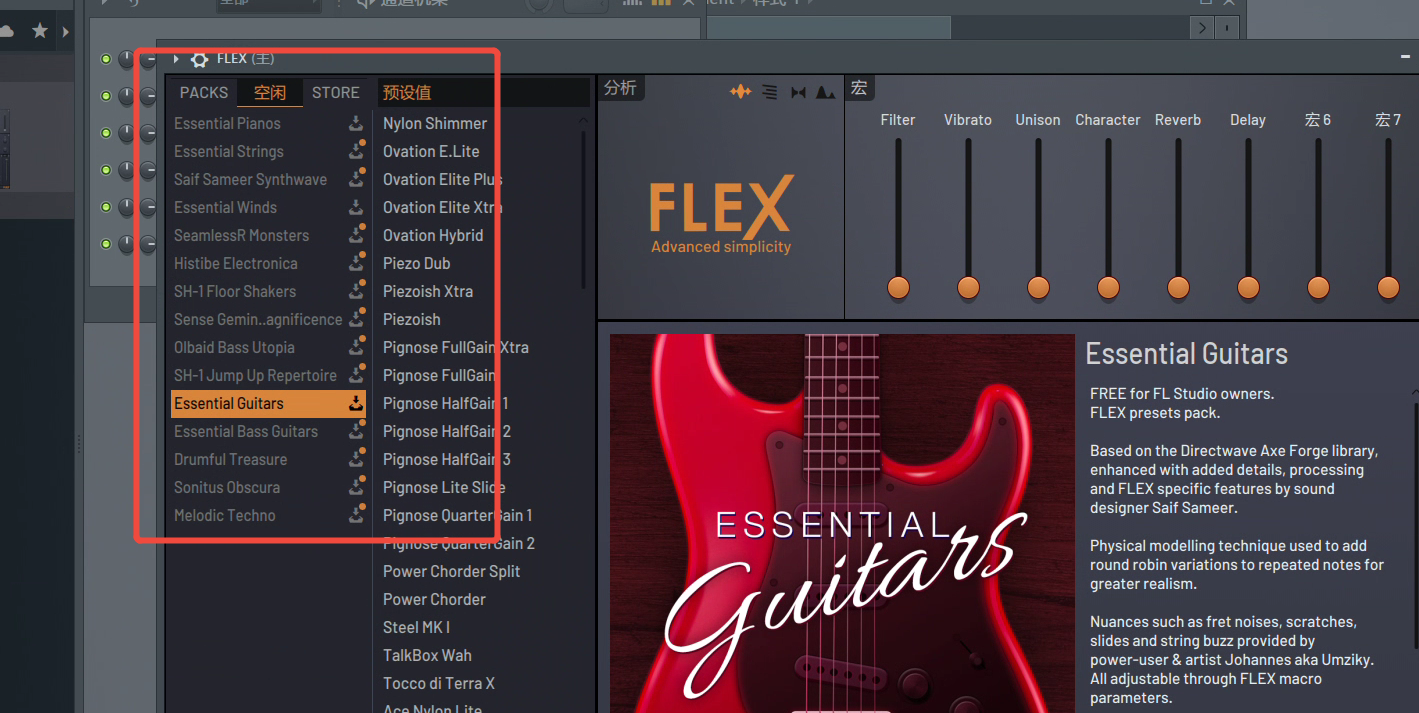The width and height of the screenshot is (1419, 713).
Task: Click the star favorites icon in browser
Action: coord(40,31)
